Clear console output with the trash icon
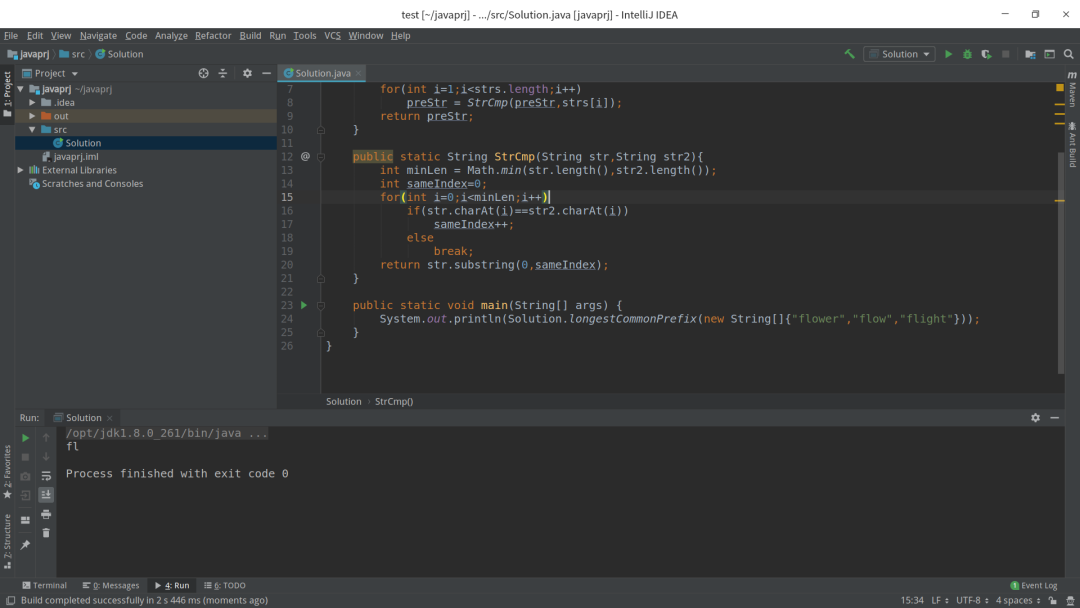The height and width of the screenshot is (608, 1080). [46, 533]
